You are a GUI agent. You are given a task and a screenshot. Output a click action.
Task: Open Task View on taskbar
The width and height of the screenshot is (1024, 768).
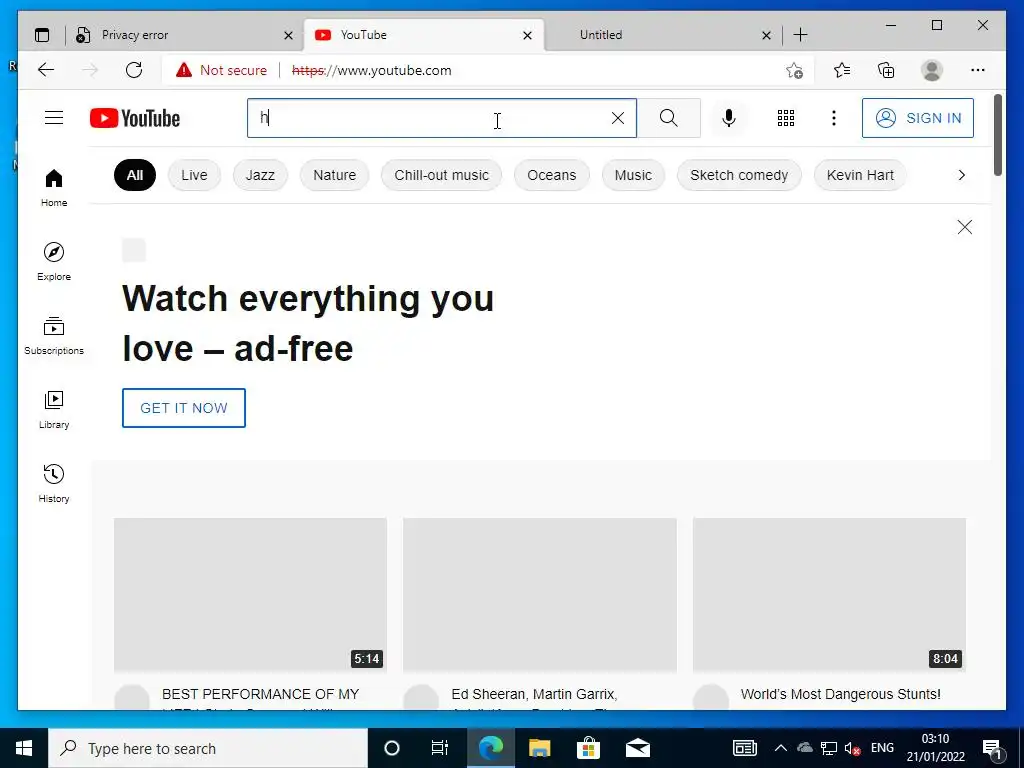pyautogui.click(x=440, y=748)
